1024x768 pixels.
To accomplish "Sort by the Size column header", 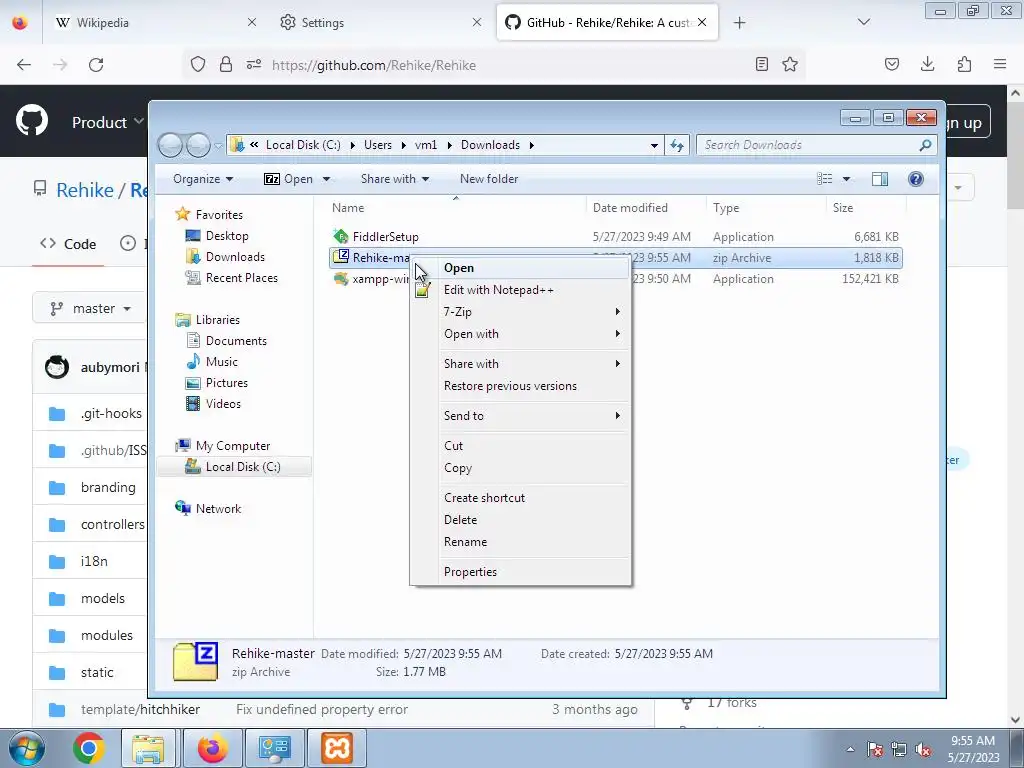I will pyautogui.click(x=842, y=208).
